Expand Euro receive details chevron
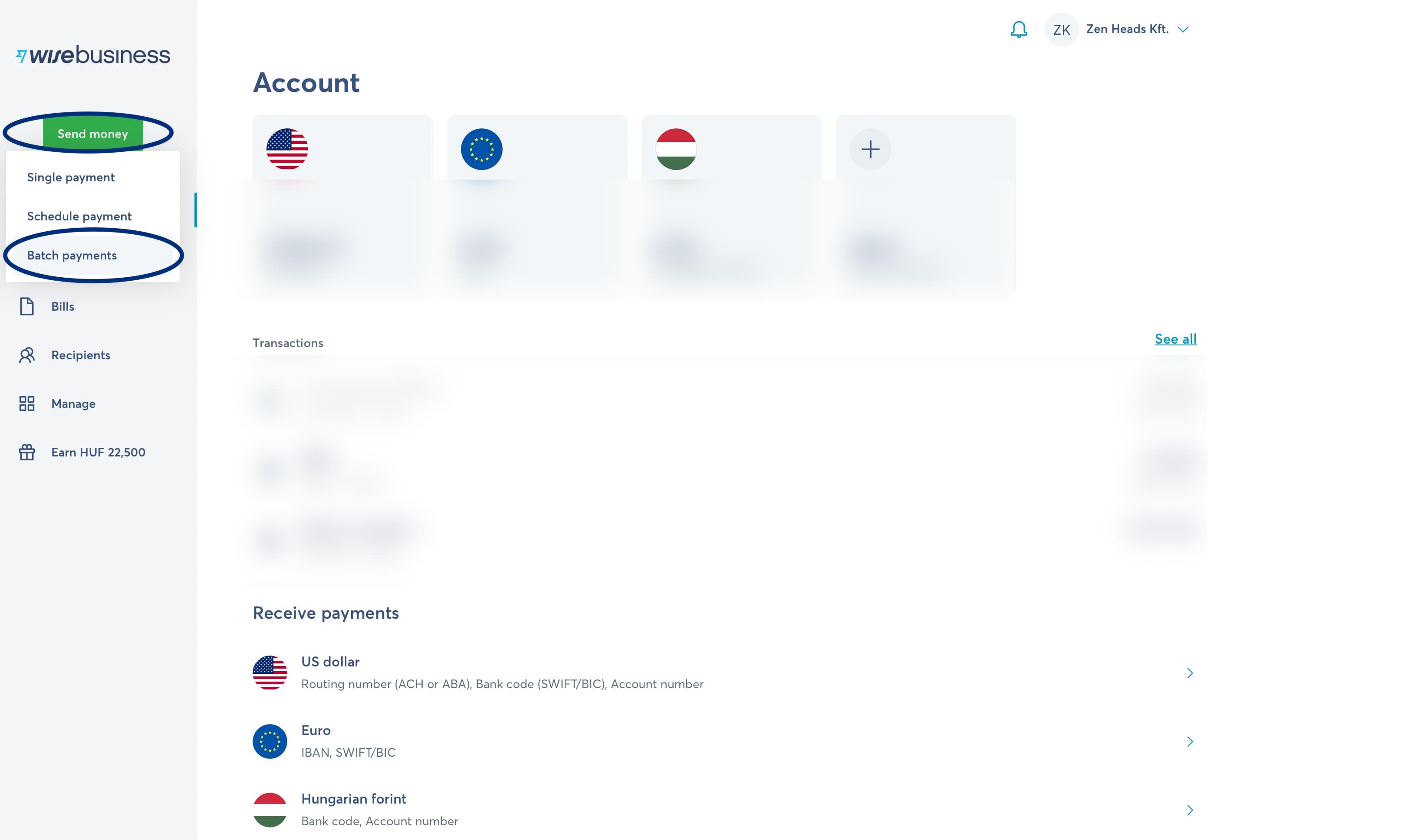The image size is (1428, 840). (1189, 742)
